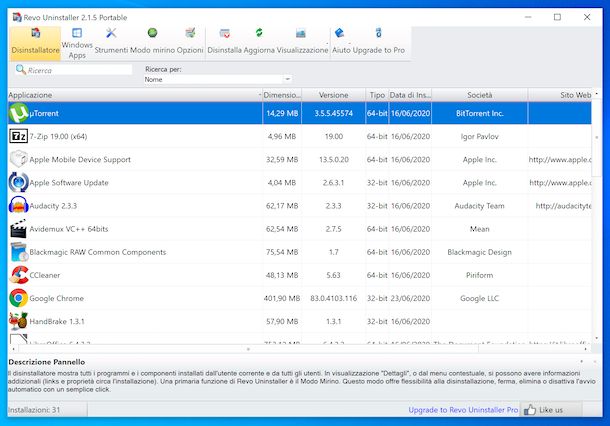
Task: Click the Apple Mobile Device Support icon
Action: (x=18, y=159)
